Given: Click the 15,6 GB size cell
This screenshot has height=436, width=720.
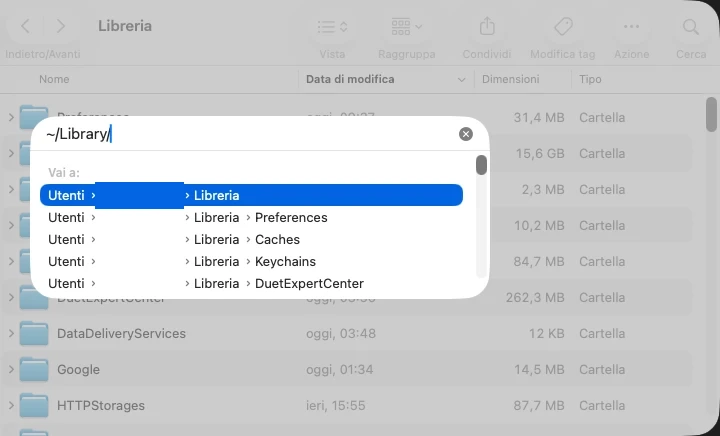Looking at the screenshot, I should (x=540, y=153).
